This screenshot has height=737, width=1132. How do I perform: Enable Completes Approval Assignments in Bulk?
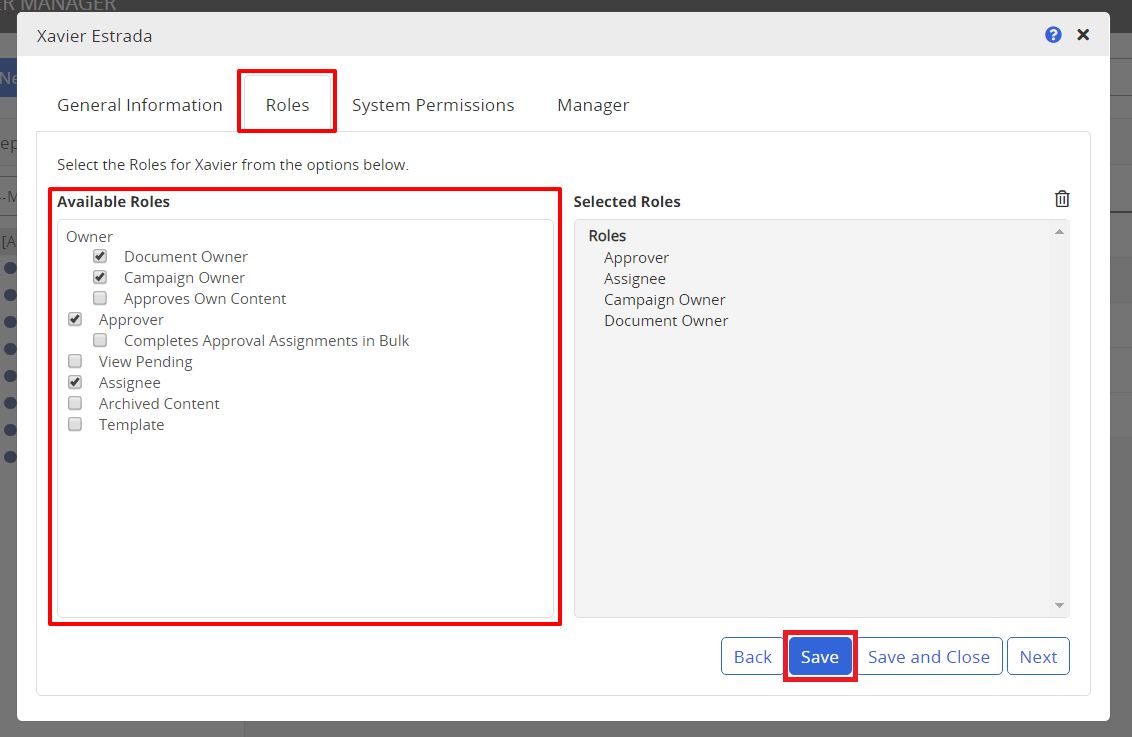pos(99,340)
